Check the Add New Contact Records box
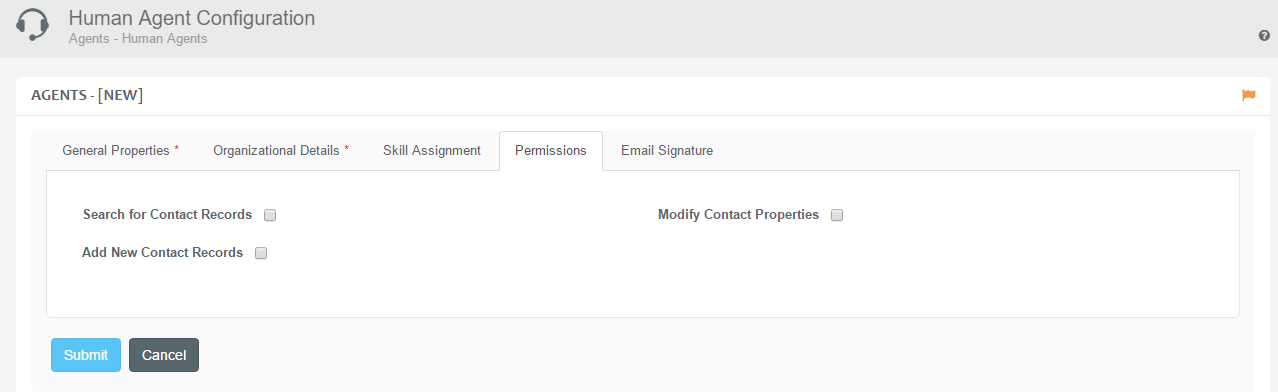1278x392 pixels. point(261,253)
